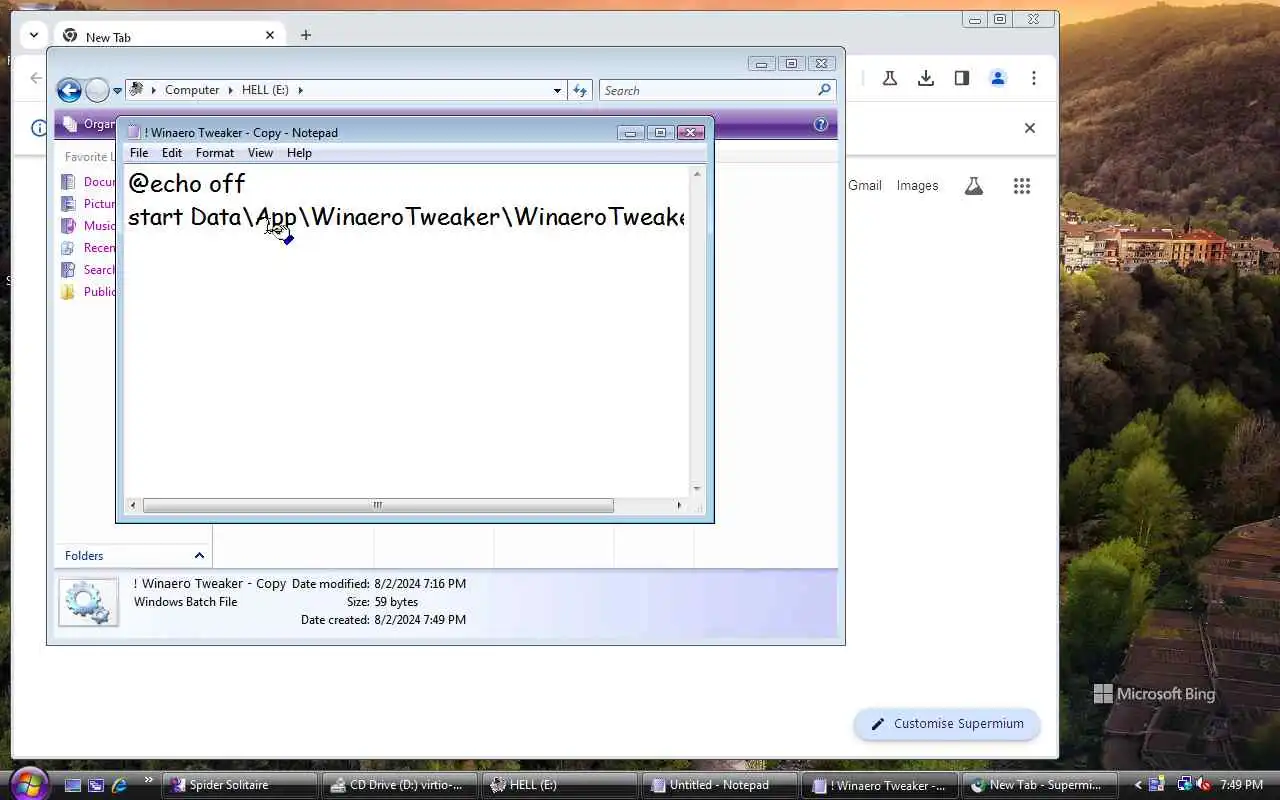Image resolution: width=1280 pixels, height=800 pixels.
Task: Click the Explorer refresh button
Action: tap(580, 90)
